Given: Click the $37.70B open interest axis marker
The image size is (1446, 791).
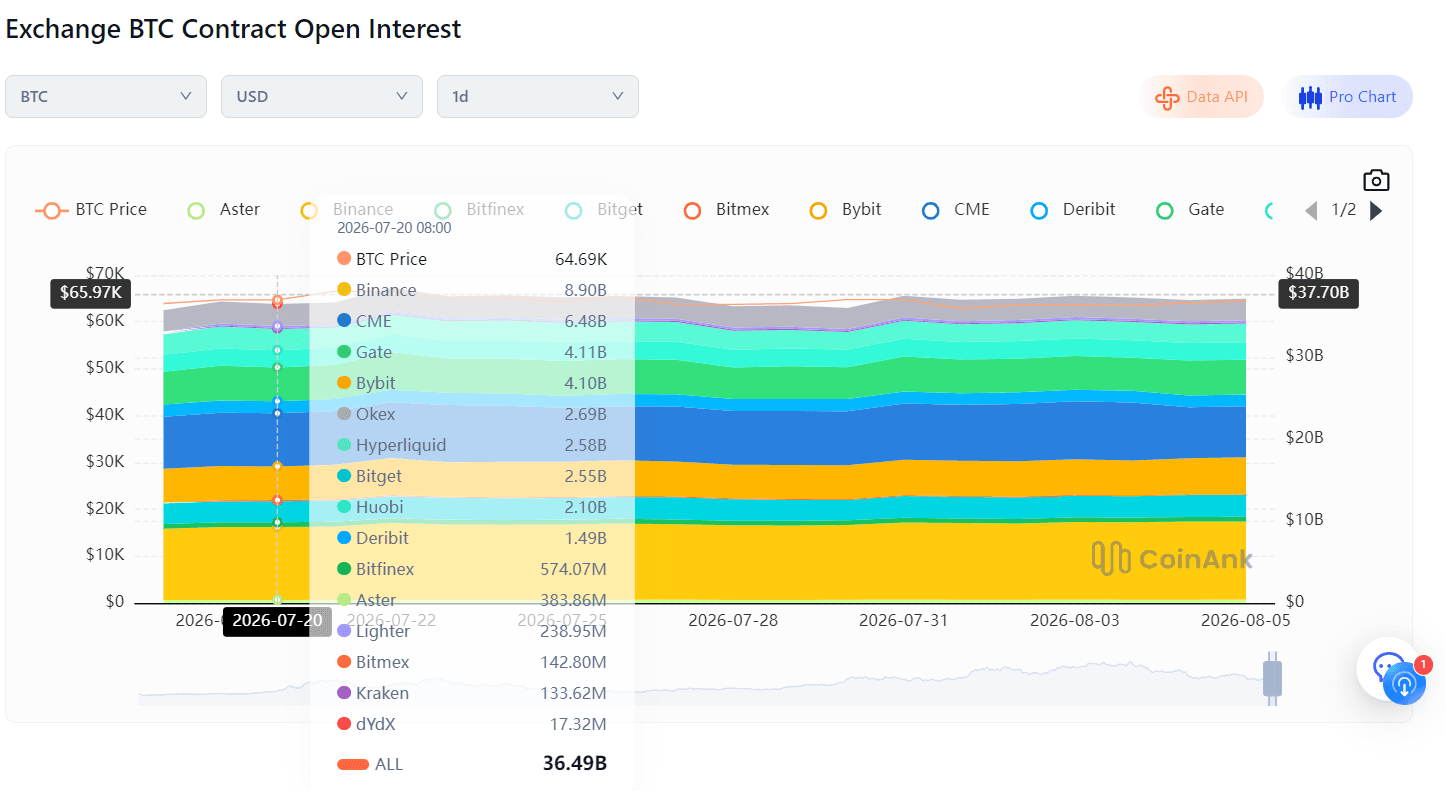Looking at the screenshot, I should point(1319,293).
